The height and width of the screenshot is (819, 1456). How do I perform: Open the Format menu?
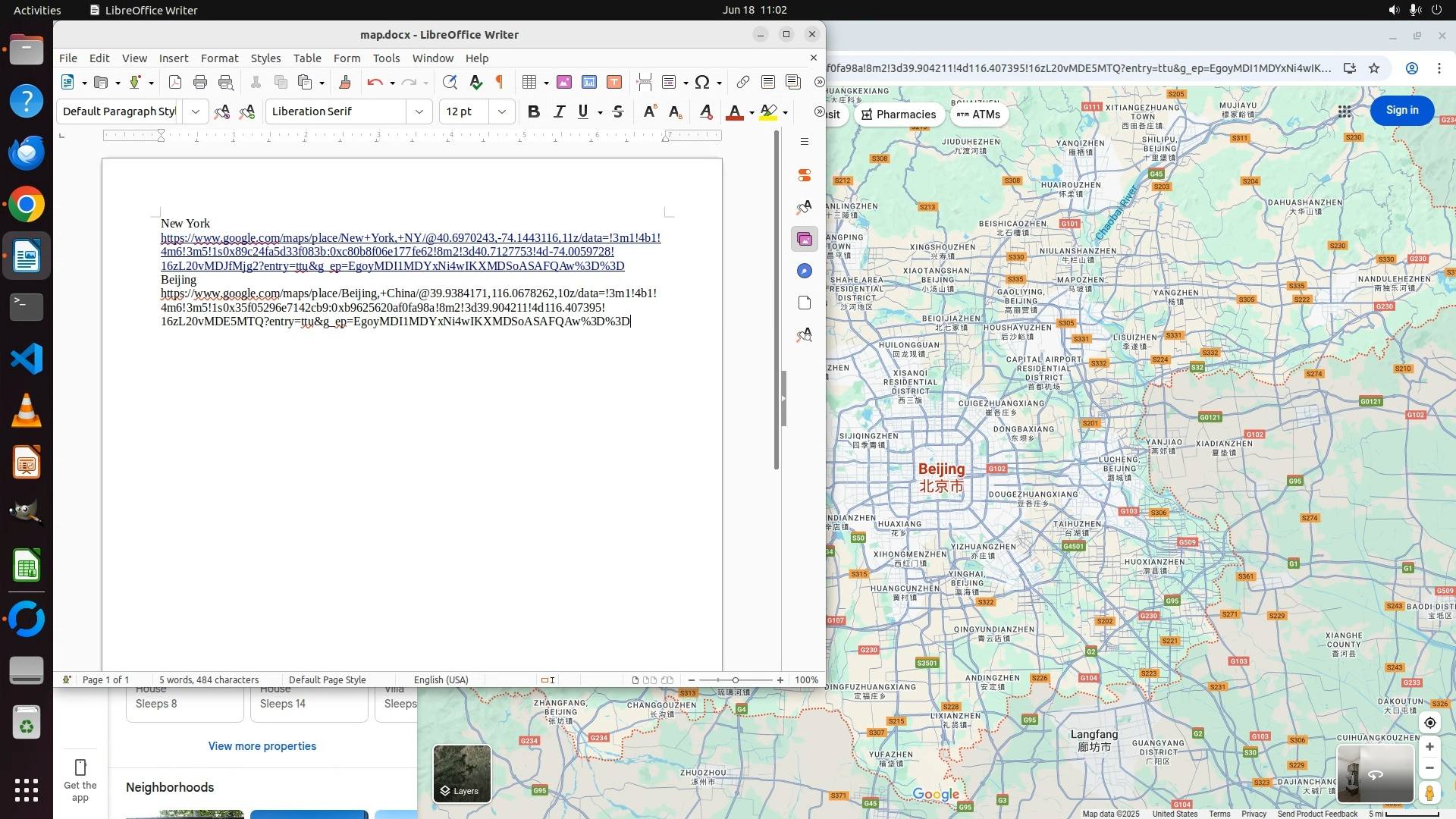(x=219, y=58)
